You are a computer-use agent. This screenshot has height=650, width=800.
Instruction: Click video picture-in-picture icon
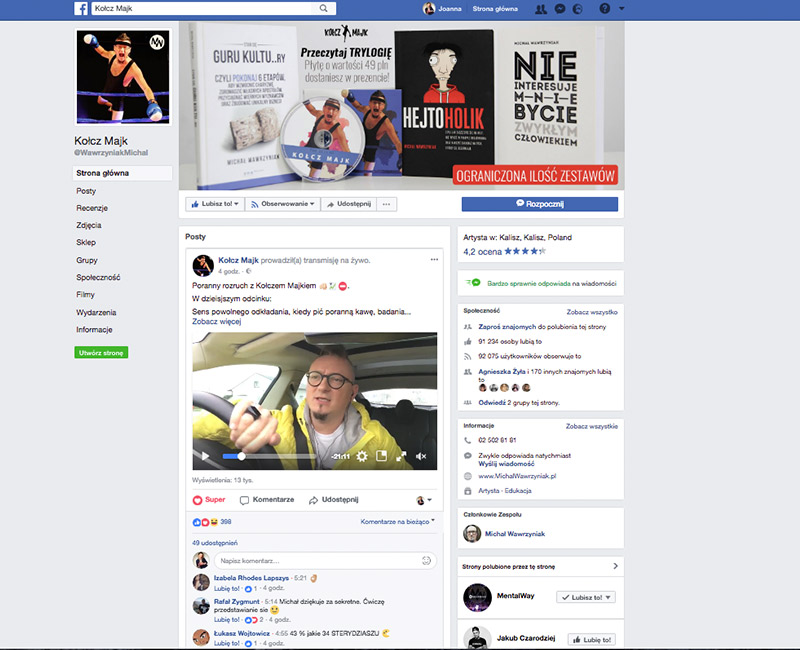click(x=381, y=456)
